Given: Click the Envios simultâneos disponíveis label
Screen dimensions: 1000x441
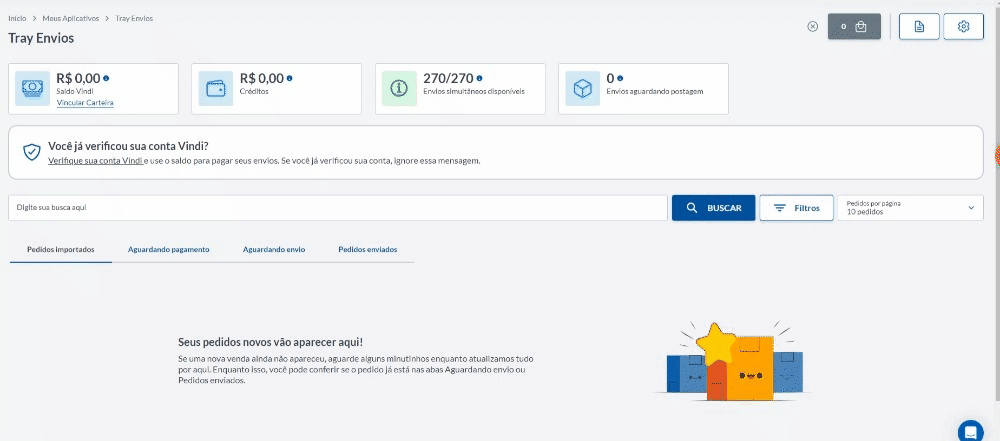Looking at the screenshot, I should pyautogui.click(x=474, y=92).
